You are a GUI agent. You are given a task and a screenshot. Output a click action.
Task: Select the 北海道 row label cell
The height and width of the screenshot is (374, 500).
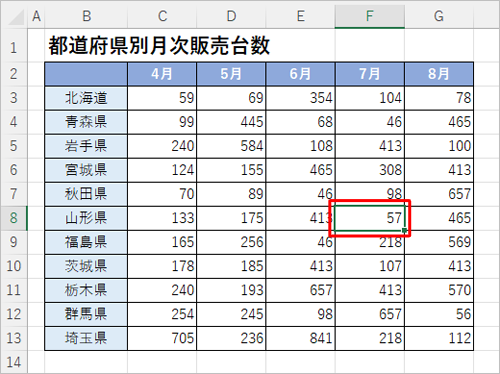(x=86, y=98)
